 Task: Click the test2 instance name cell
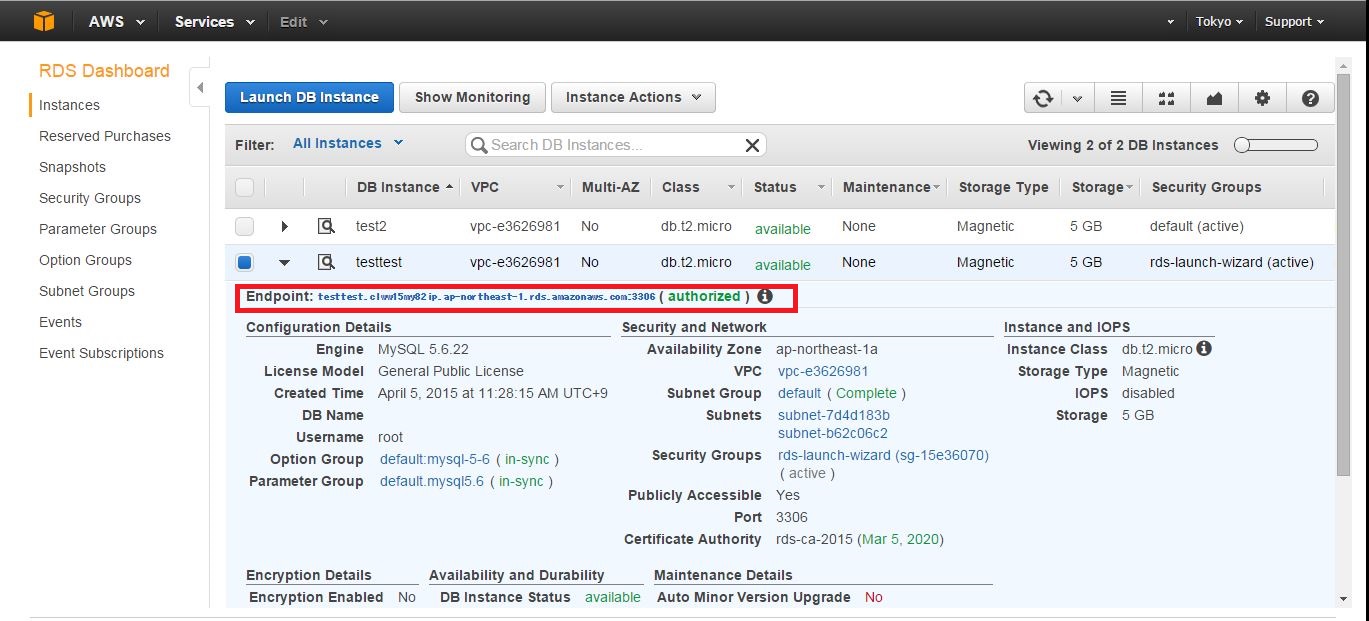click(x=371, y=226)
